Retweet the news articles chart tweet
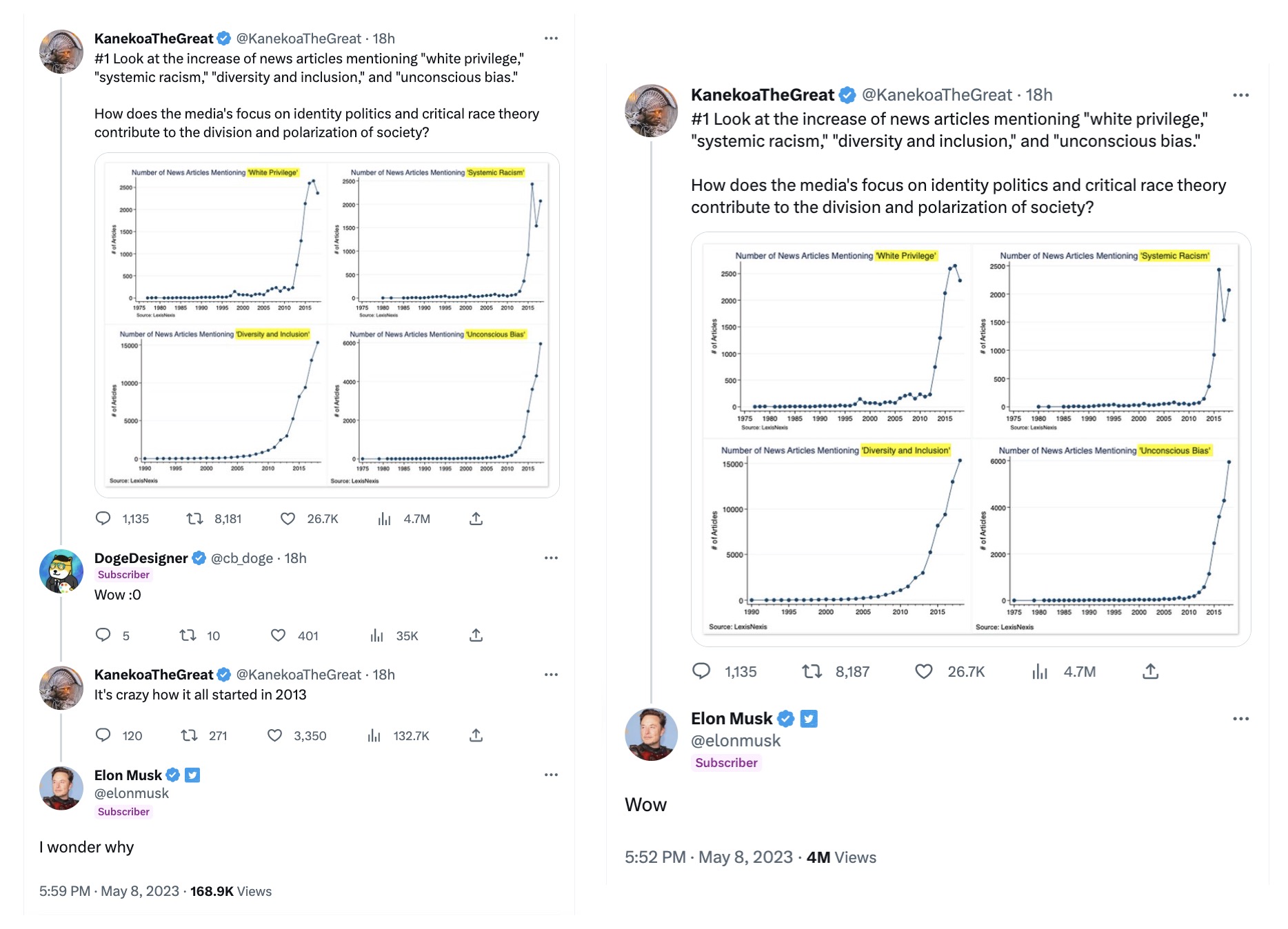Viewport: 1288px width, 929px height. click(x=195, y=518)
